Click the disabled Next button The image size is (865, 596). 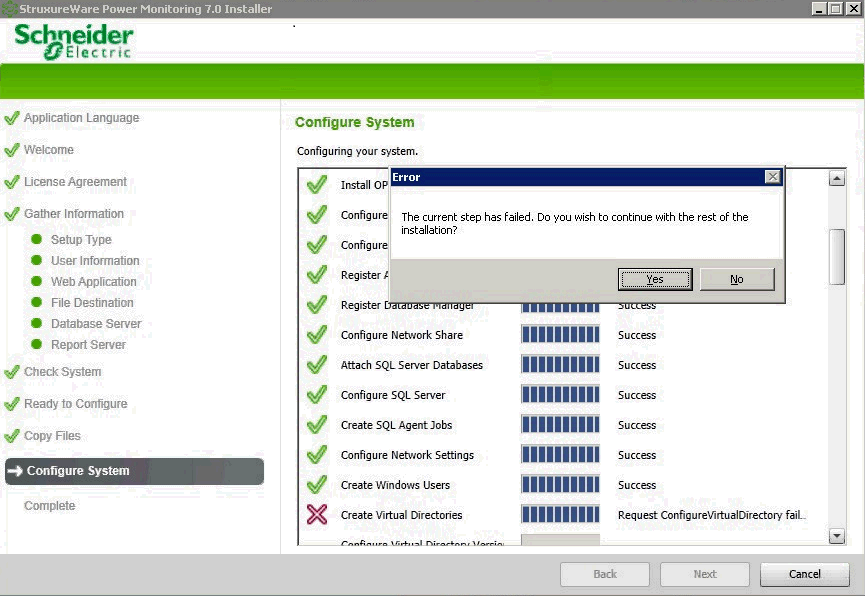[x=704, y=574]
